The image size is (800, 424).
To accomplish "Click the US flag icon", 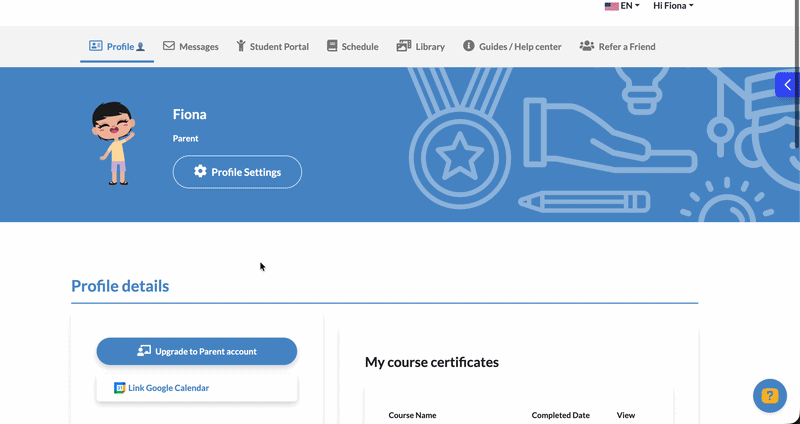I will 611,6.
